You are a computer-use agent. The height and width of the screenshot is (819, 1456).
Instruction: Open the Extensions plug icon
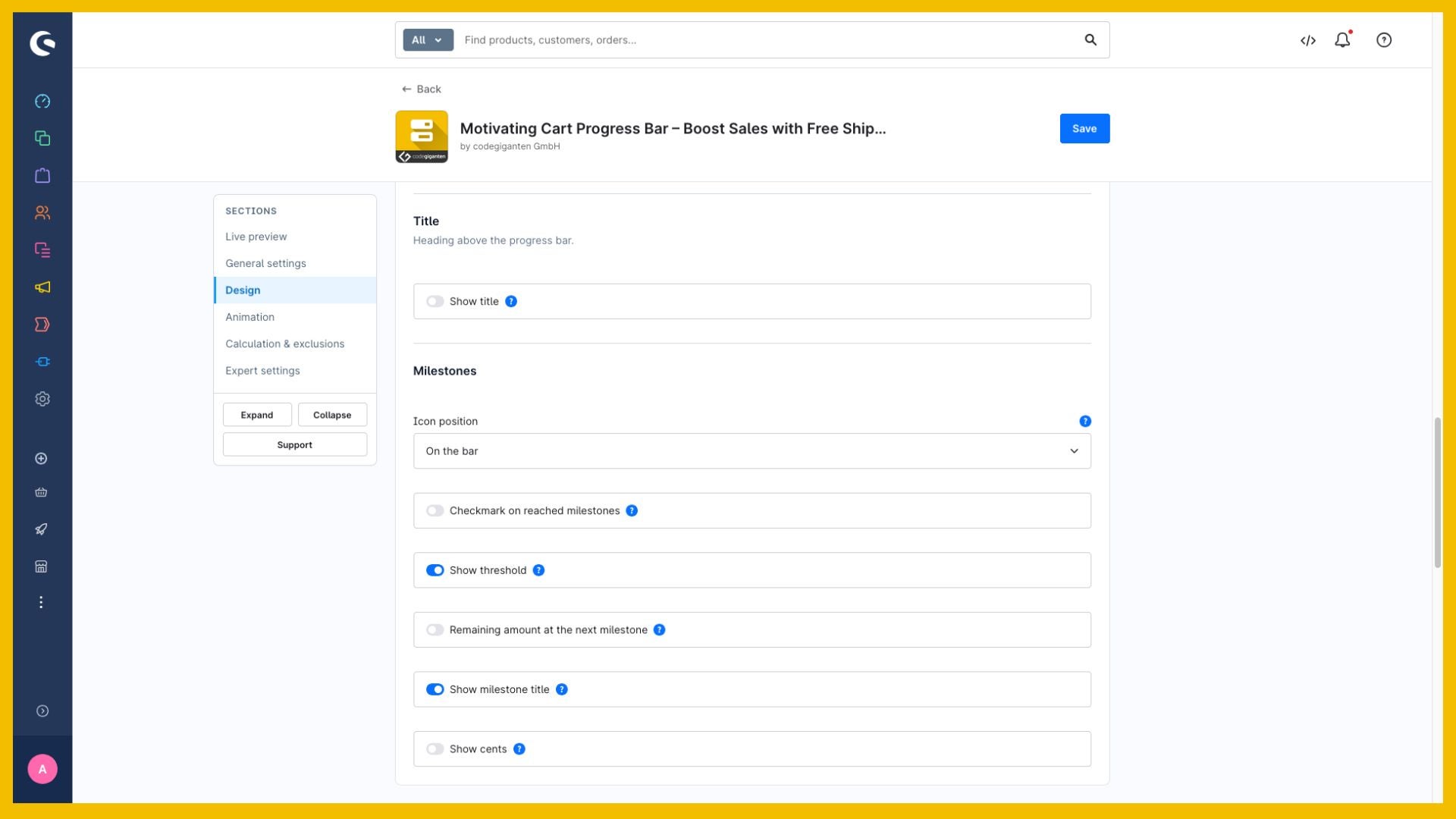pyautogui.click(x=42, y=362)
